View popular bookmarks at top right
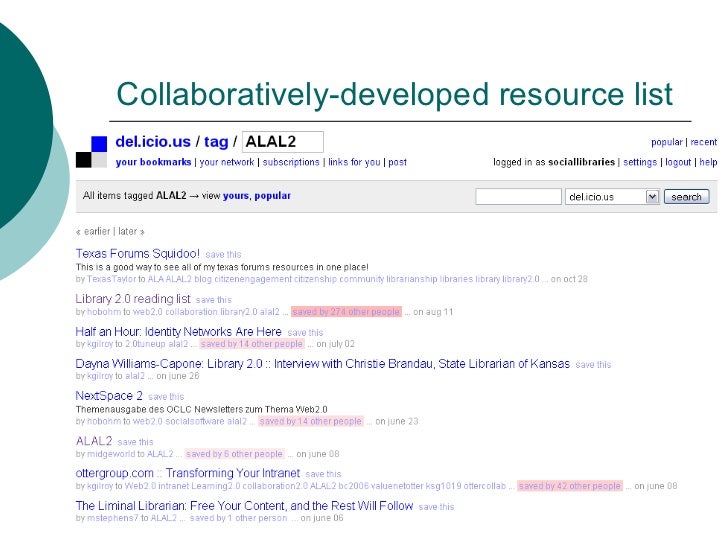This screenshot has width=728, height=546. [x=667, y=142]
